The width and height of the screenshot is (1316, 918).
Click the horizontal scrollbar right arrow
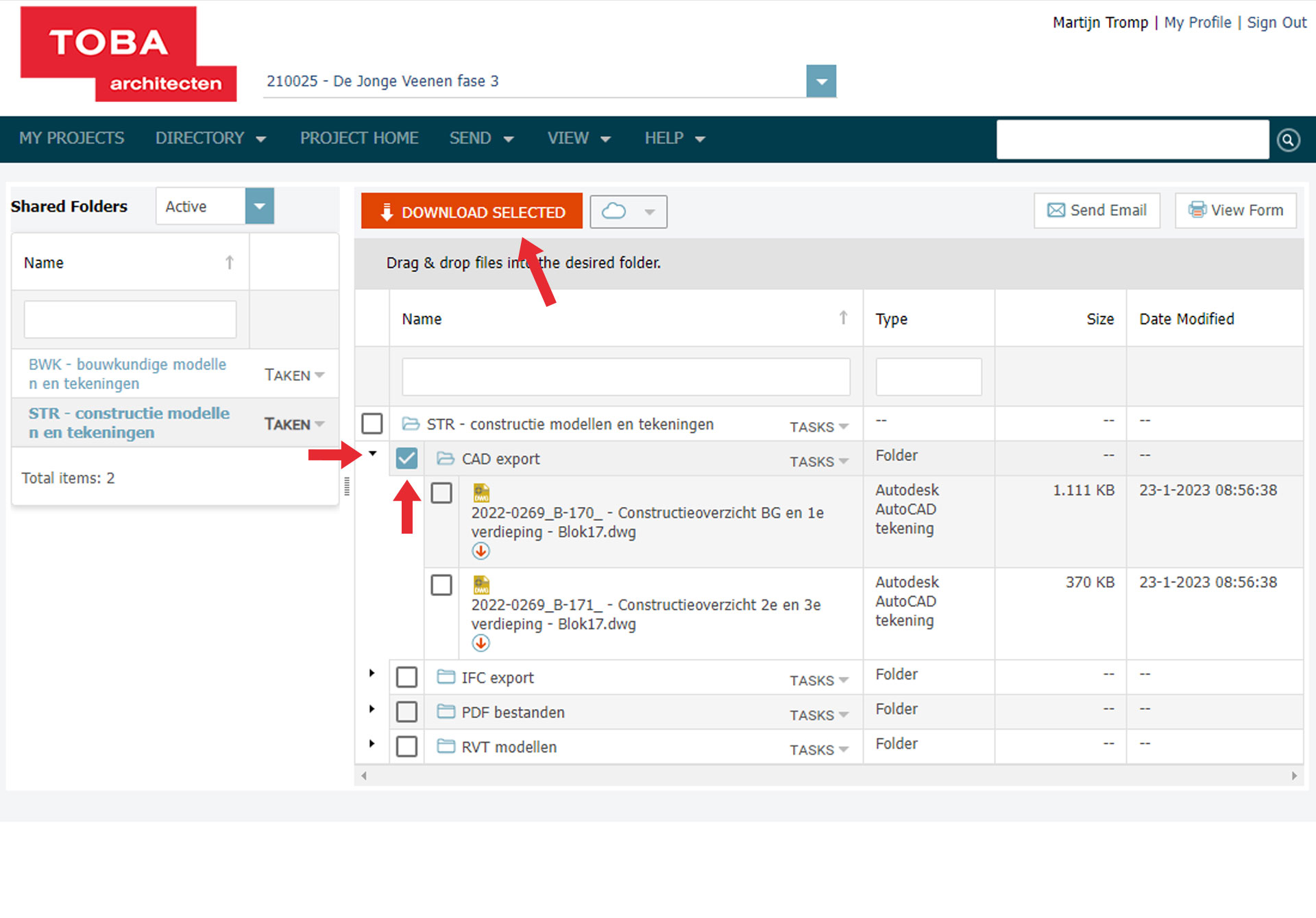point(1294,776)
